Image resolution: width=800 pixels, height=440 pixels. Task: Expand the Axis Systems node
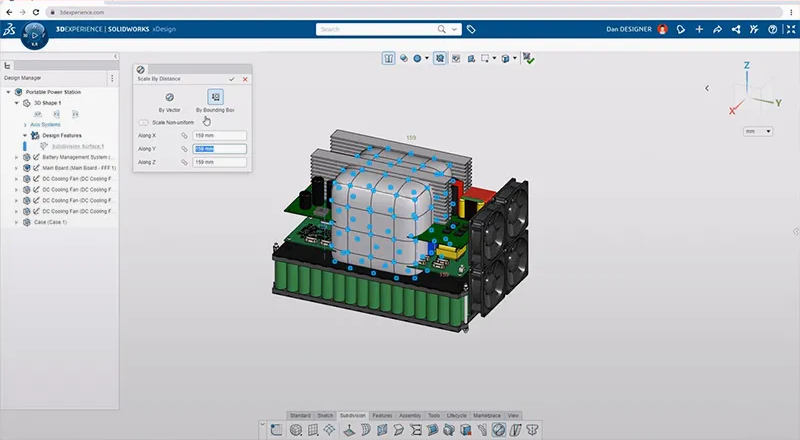click(25, 125)
